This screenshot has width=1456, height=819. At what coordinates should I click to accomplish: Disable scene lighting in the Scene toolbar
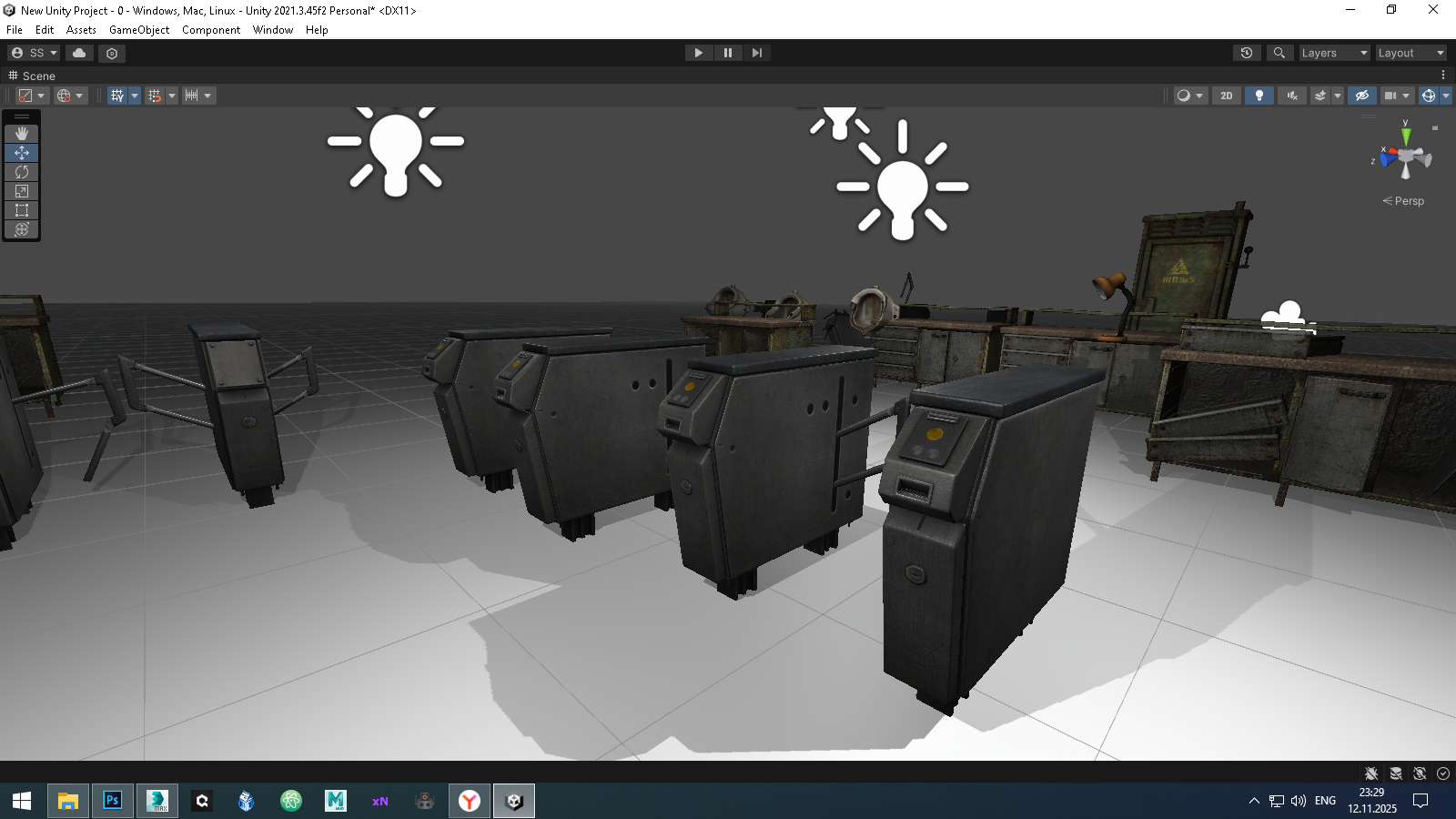coord(1259,96)
